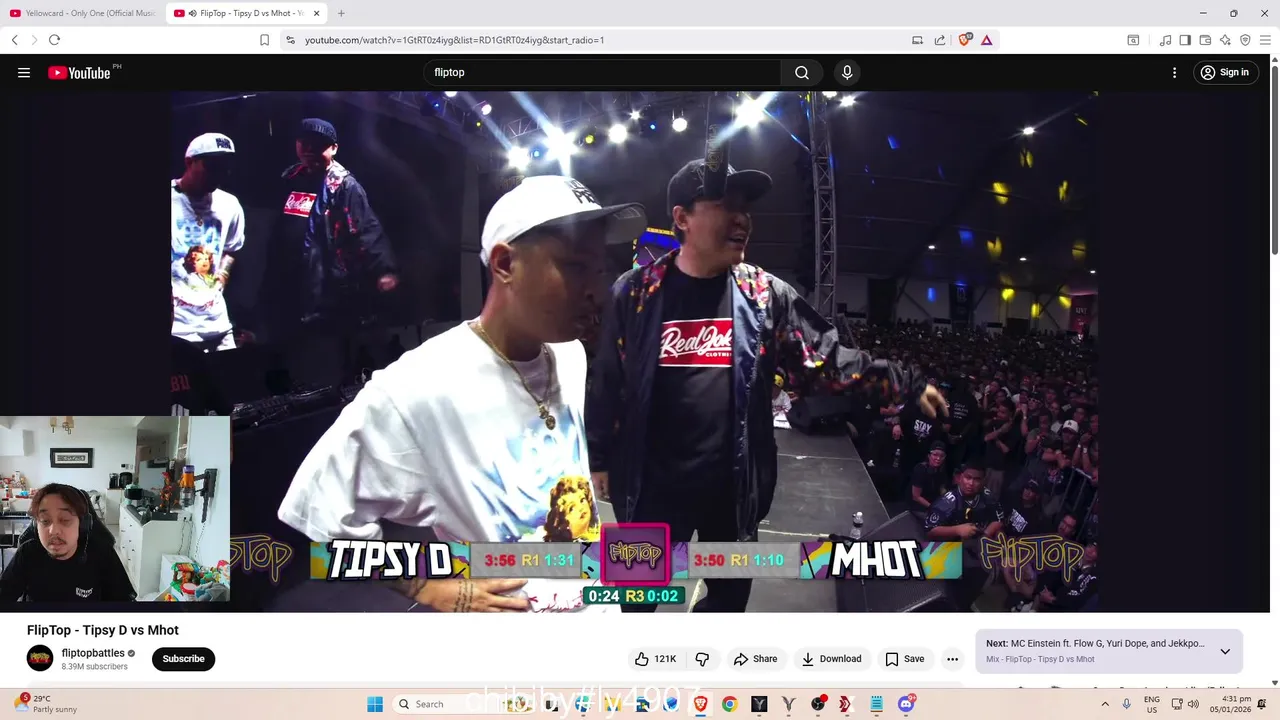Reload the current page

click(54, 40)
